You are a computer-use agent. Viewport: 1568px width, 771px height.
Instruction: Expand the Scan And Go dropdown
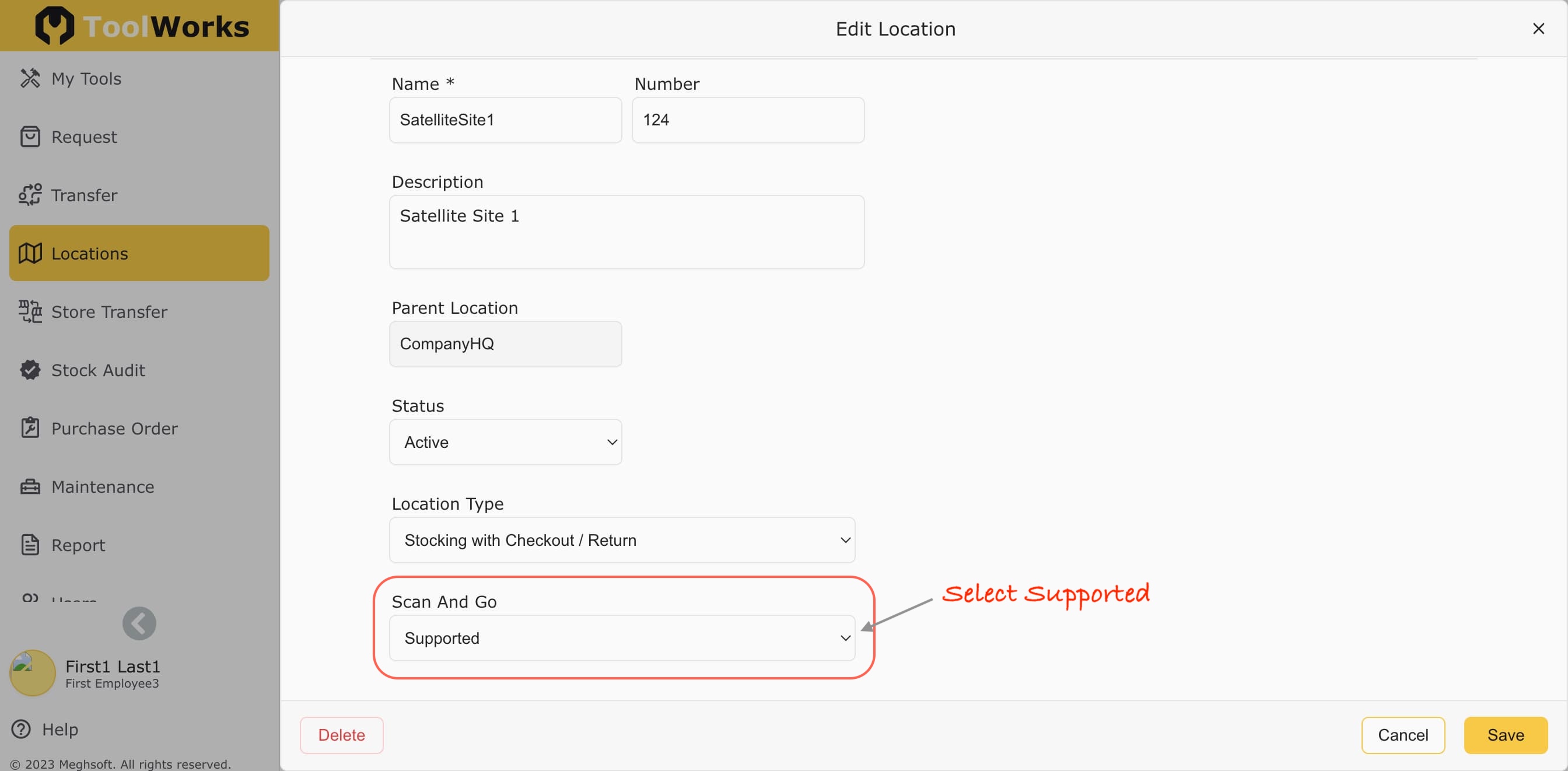coord(622,639)
